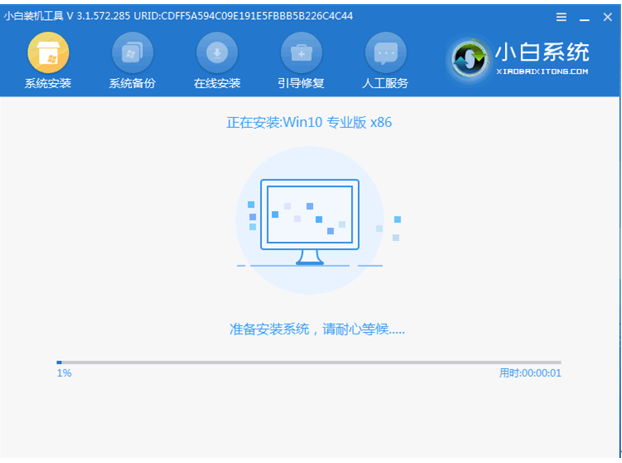Click the 正在安装:Win10 专业版 x86 heading

coord(309,122)
